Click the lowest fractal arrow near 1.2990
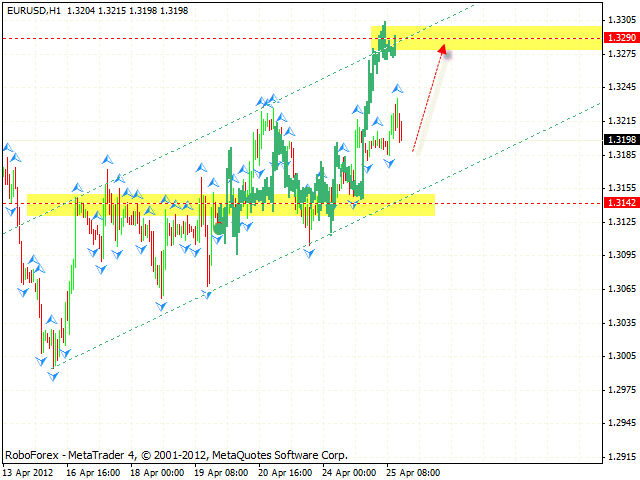 point(53,376)
